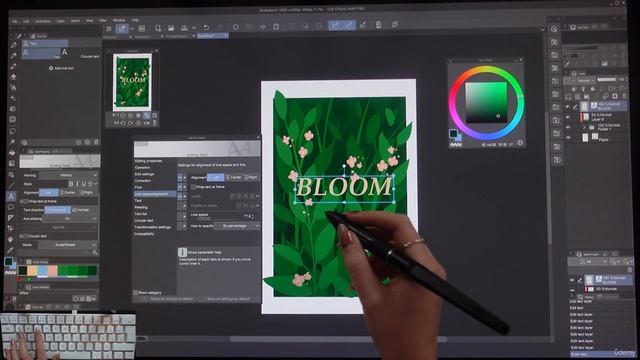Click the wrench icon in Tool Property

point(95,253)
